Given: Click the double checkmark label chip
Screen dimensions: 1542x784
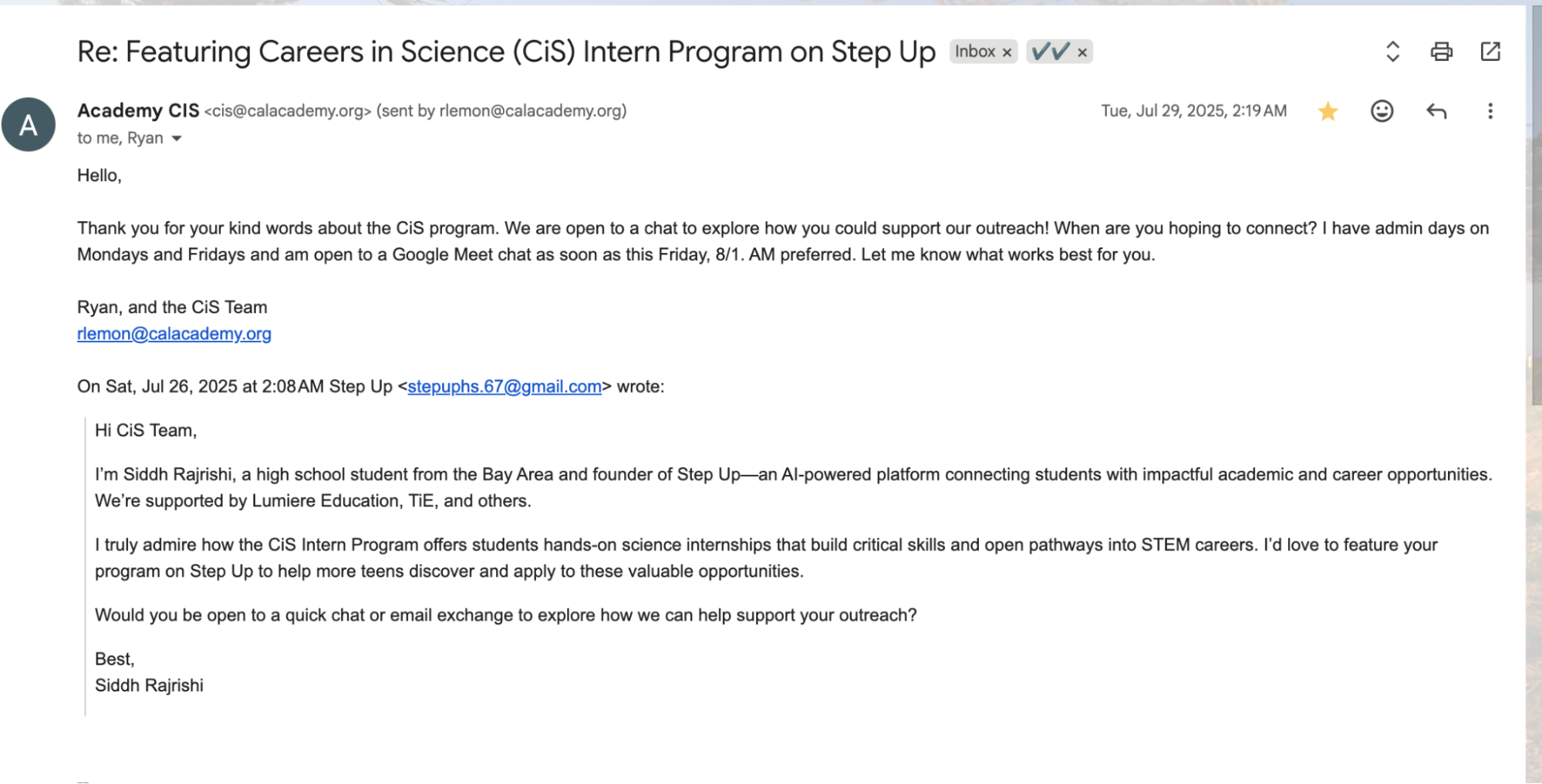Looking at the screenshot, I should pos(1051,52).
